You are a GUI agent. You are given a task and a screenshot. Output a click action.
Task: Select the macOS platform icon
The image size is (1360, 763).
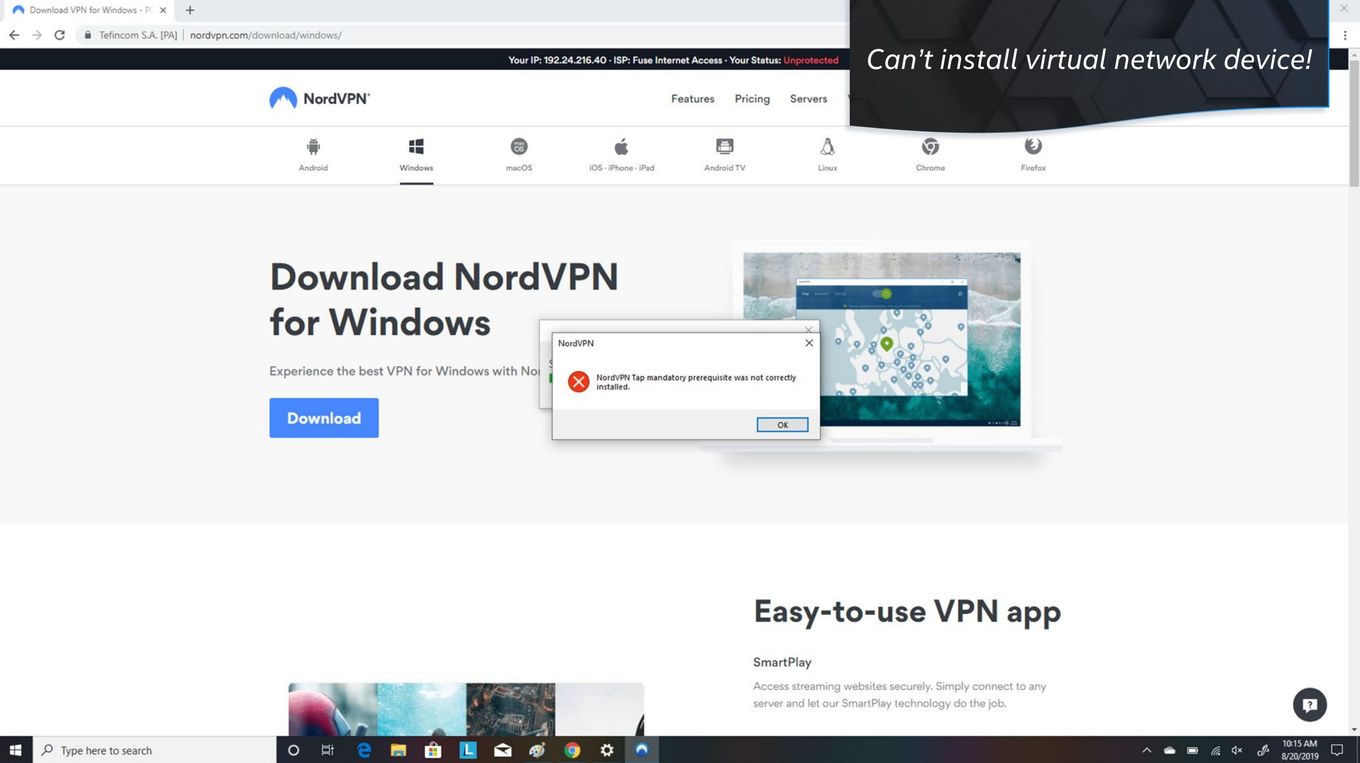(x=519, y=147)
